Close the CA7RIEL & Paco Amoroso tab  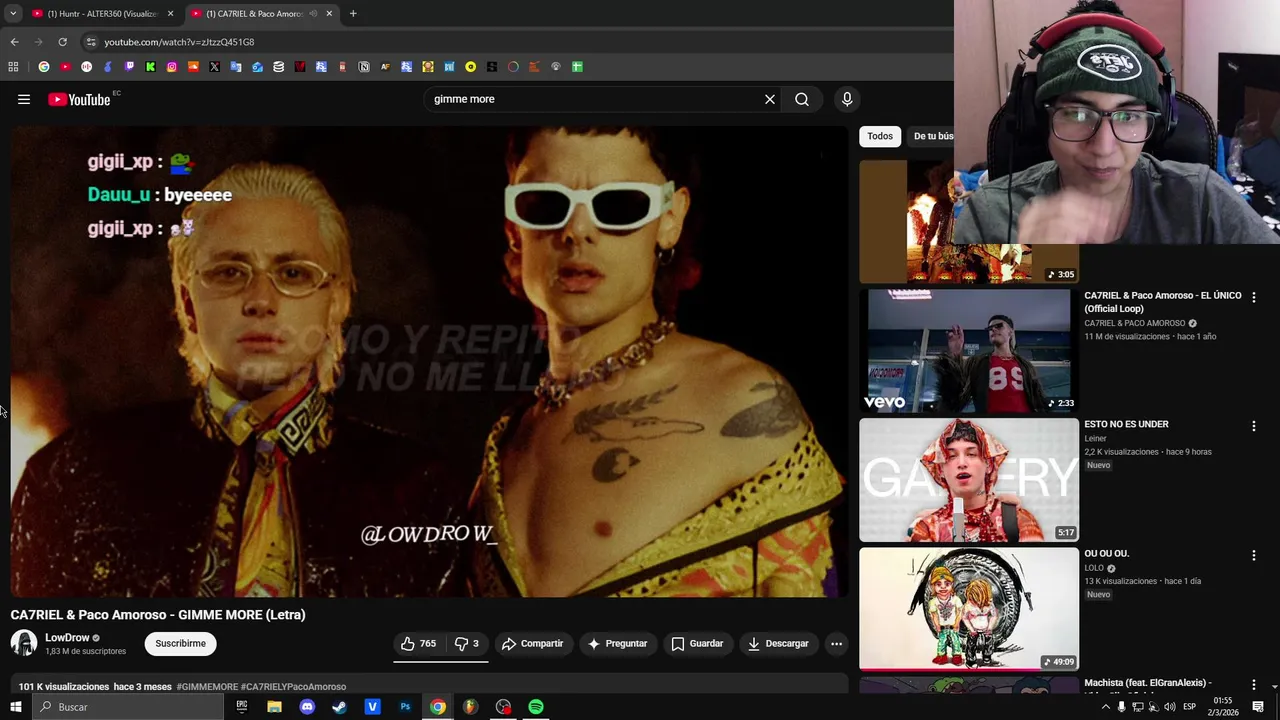[x=329, y=14]
